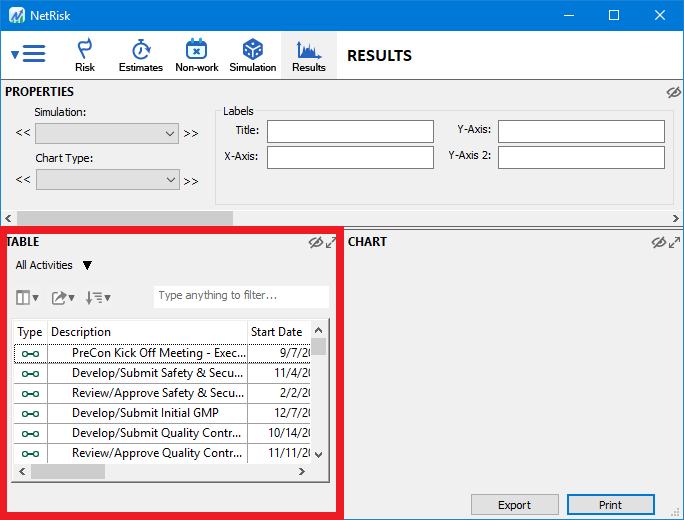Maximize the Table panel
The height and width of the screenshot is (520, 684).
(331, 242)
